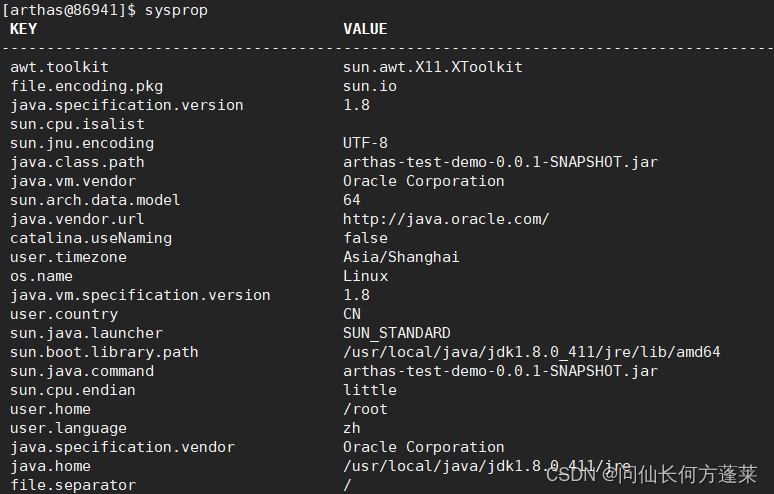Click the 'sun.cpu.isalist' key
Screen dimensions: 774x494
(77, 124)
